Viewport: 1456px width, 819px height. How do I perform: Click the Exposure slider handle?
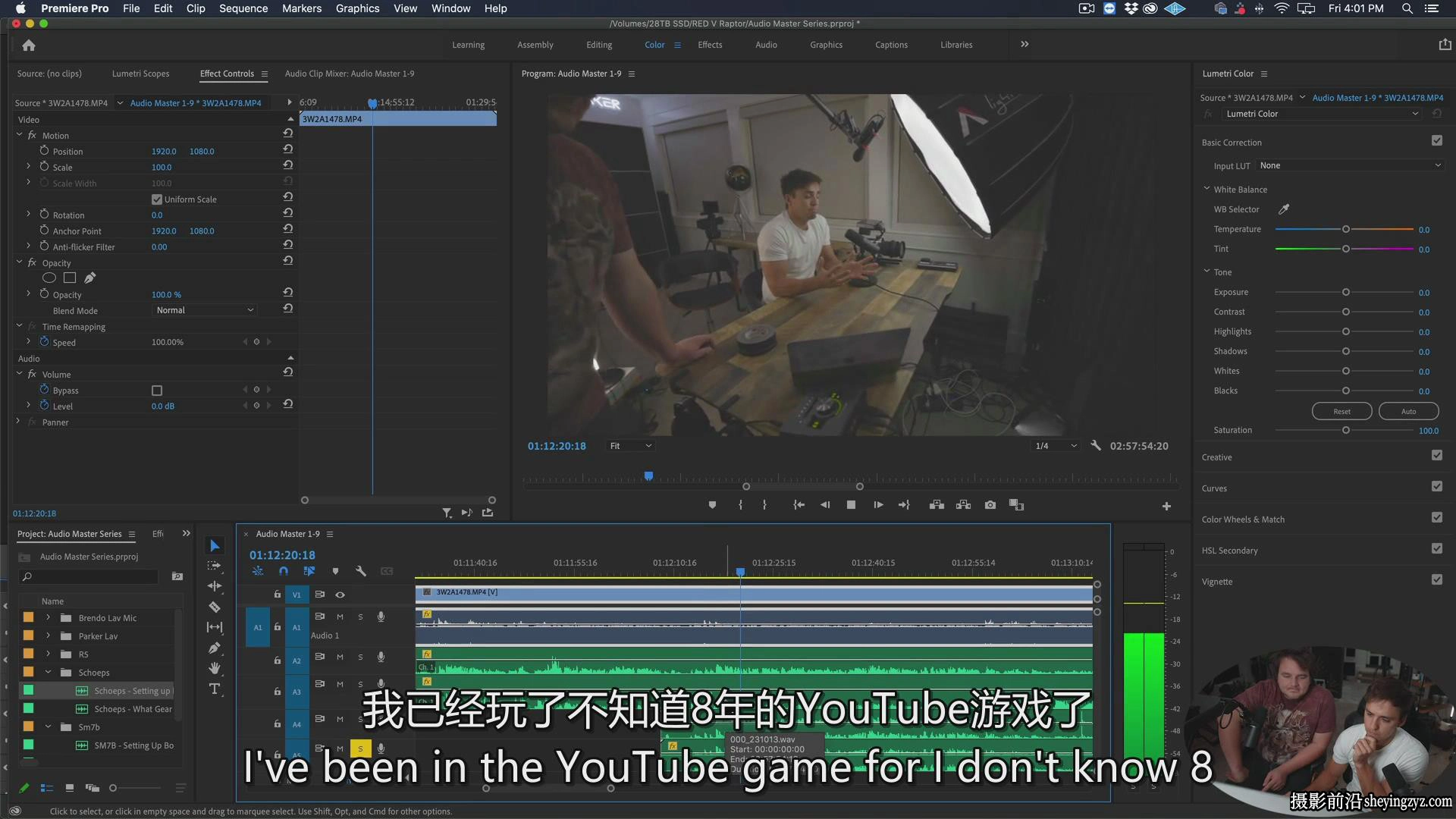click(1346, 292)
